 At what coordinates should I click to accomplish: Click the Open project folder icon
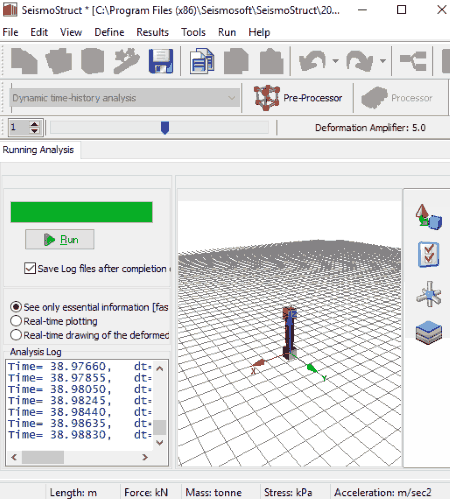[x=59, y=61]
